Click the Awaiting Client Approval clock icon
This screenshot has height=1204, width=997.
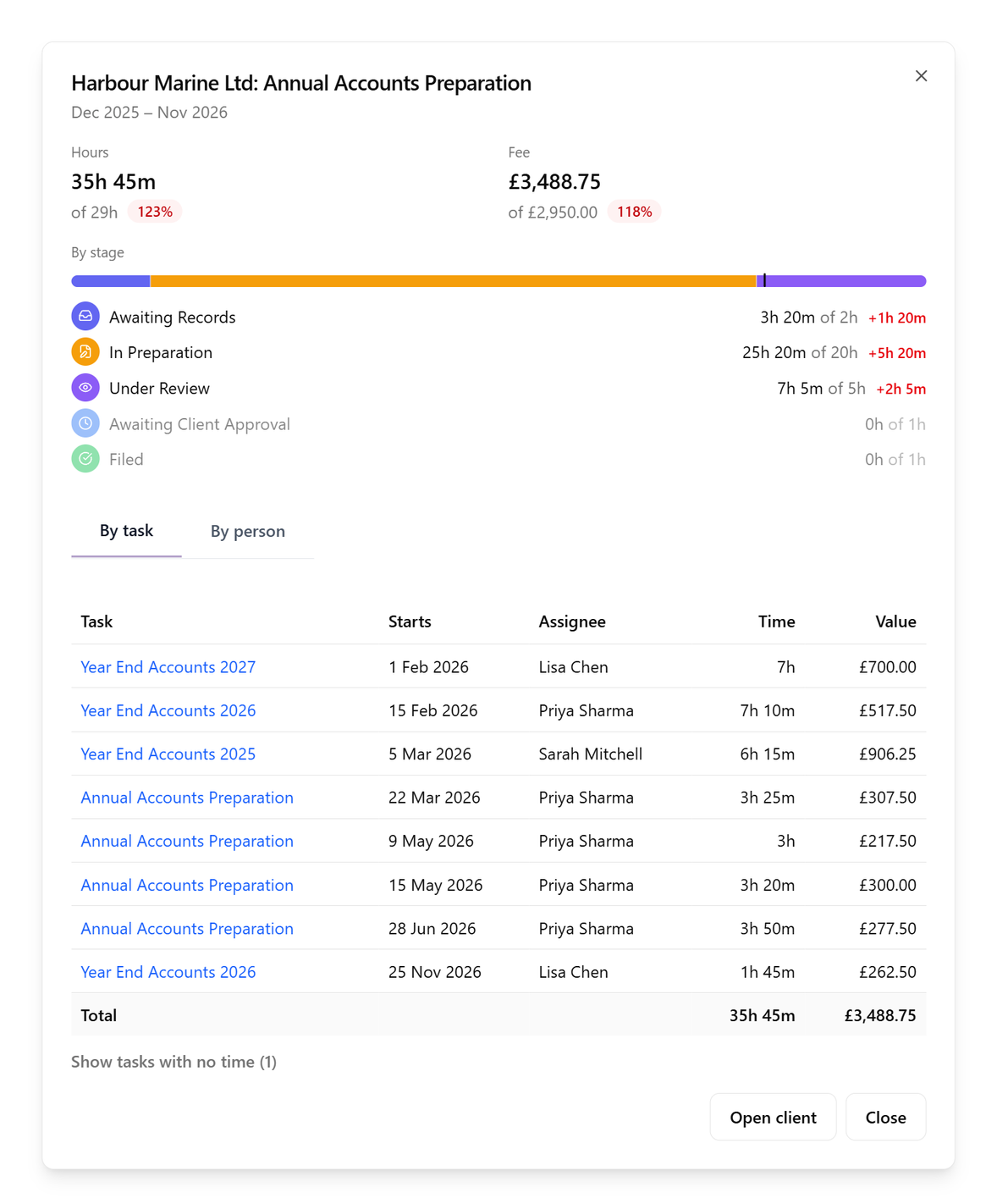click(85, 423)
